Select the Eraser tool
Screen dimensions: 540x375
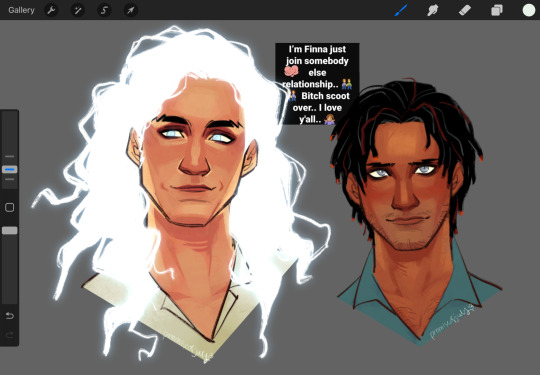[465, 10]
